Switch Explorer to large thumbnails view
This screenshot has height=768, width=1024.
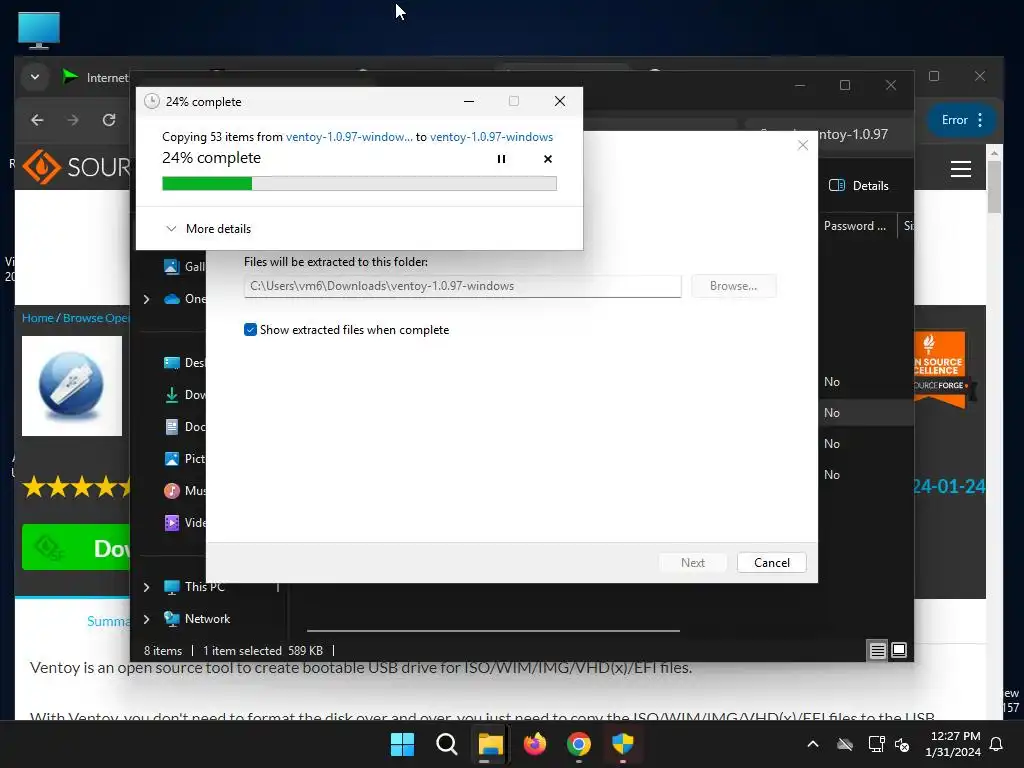[899, 650]
